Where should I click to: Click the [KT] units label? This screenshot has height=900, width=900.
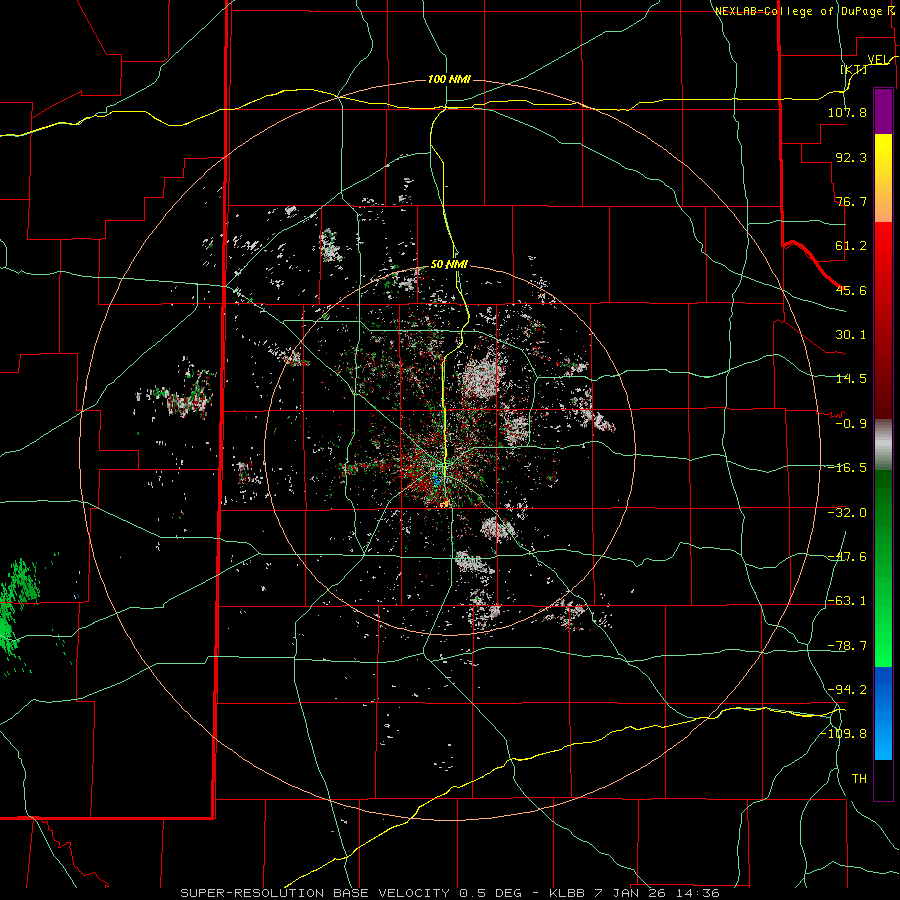pyautogui.click(x=854, y=69)
